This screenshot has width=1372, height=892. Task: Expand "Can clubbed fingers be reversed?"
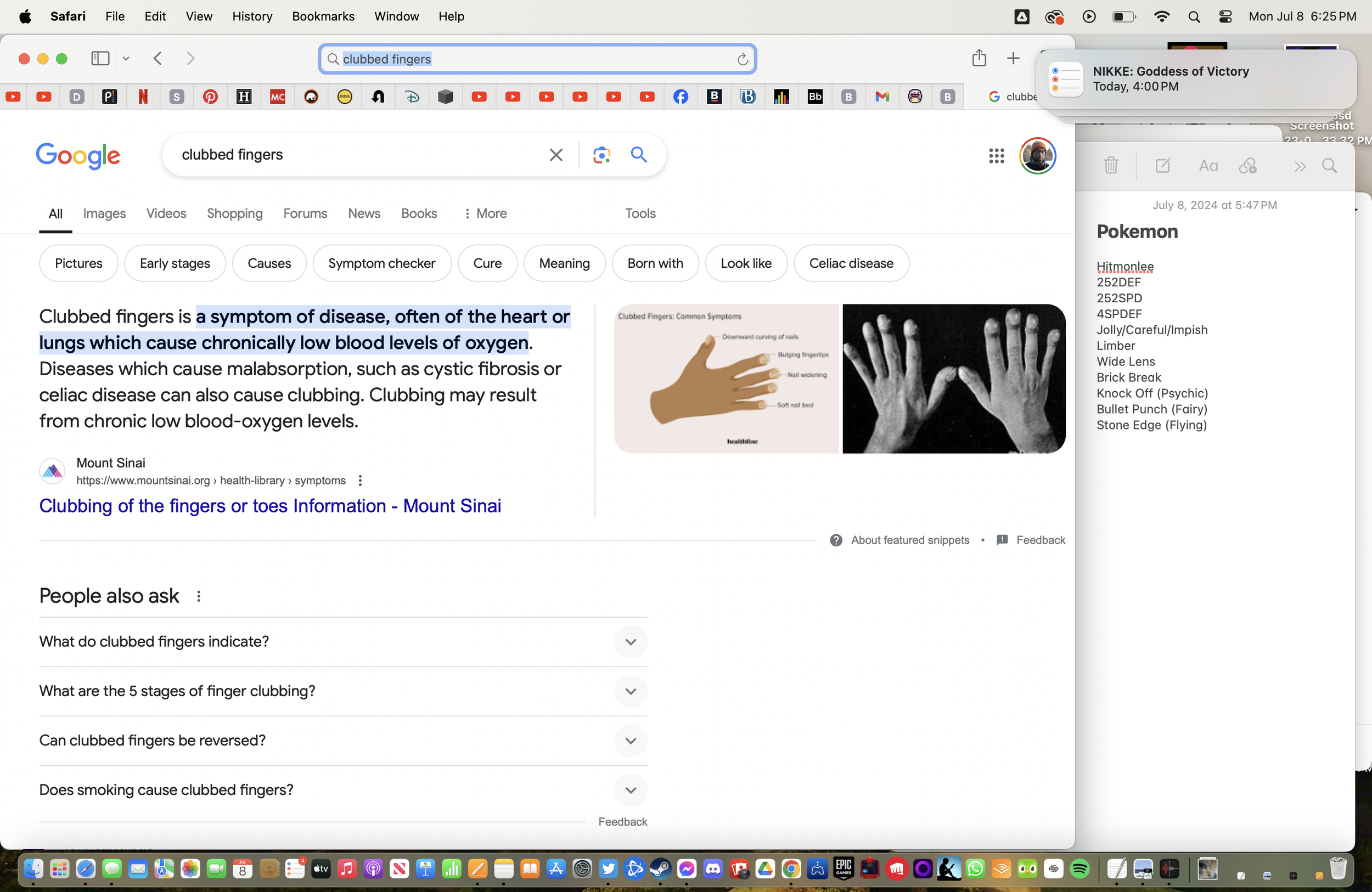click(x=630, y=741)
